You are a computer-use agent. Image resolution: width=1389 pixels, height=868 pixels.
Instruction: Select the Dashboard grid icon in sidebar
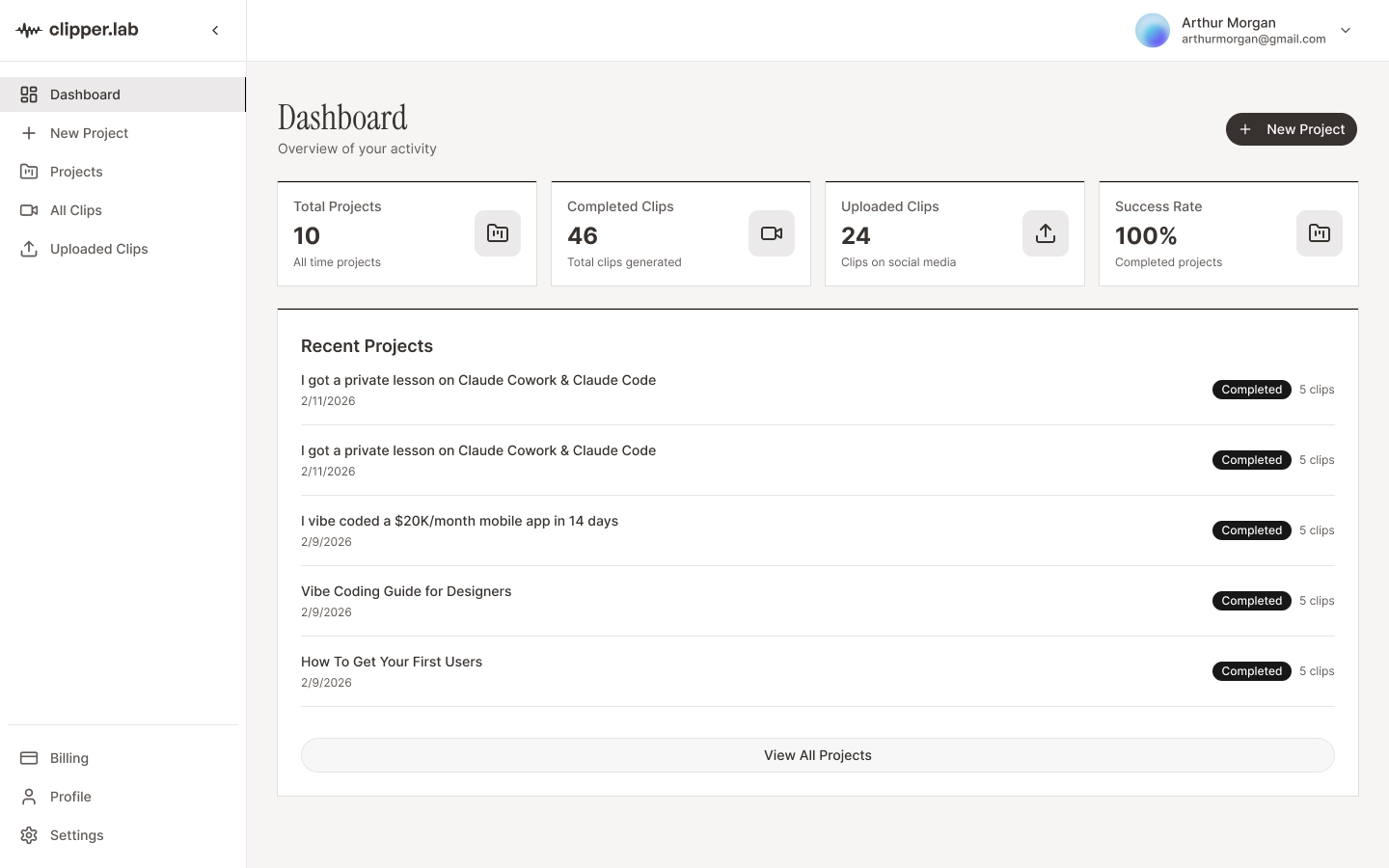28,94
